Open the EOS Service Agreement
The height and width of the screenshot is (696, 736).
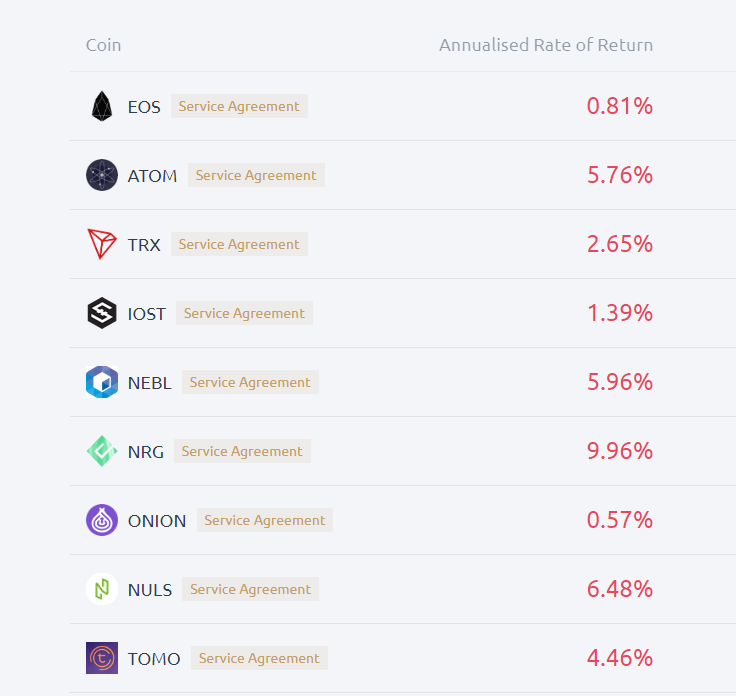239,106
